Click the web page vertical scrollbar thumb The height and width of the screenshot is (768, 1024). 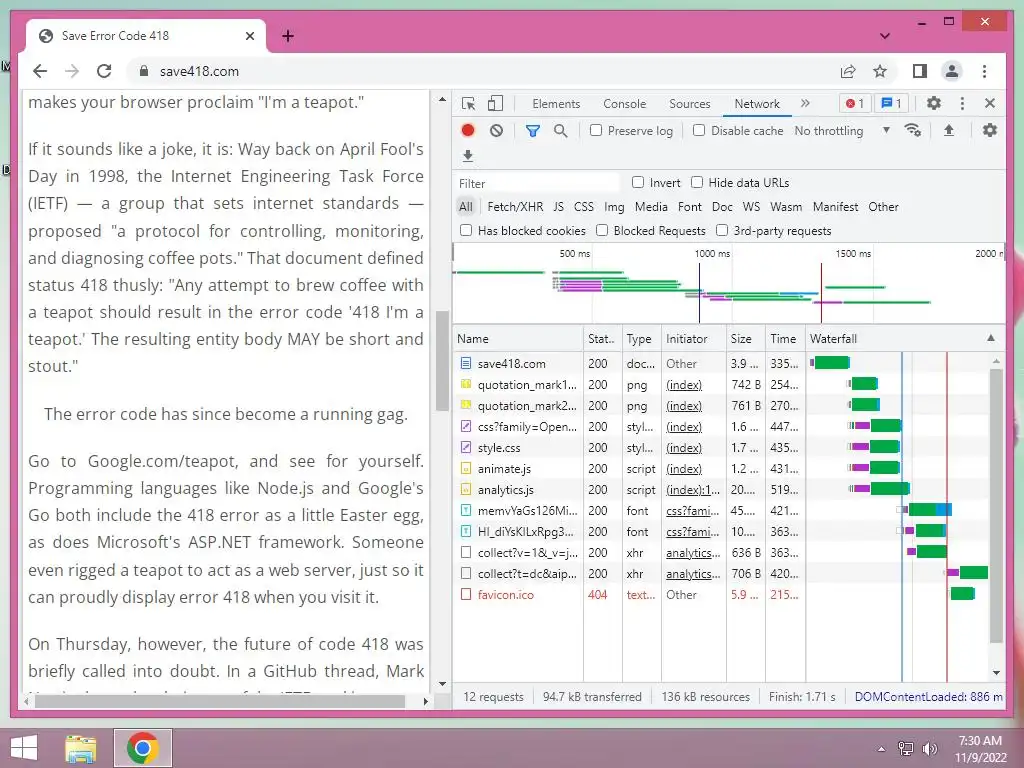pos(442,360)
